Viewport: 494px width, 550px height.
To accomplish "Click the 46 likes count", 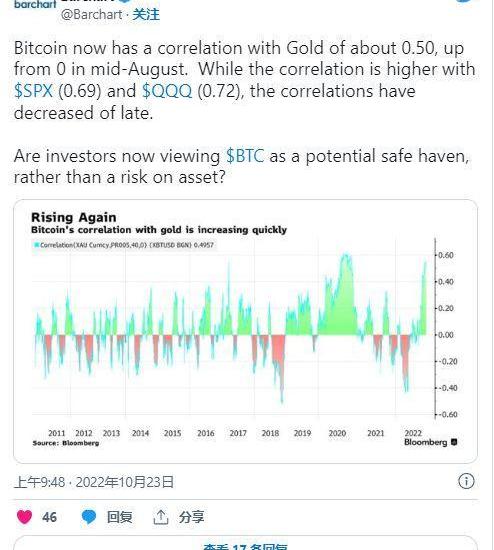I will tap(49, 517).
